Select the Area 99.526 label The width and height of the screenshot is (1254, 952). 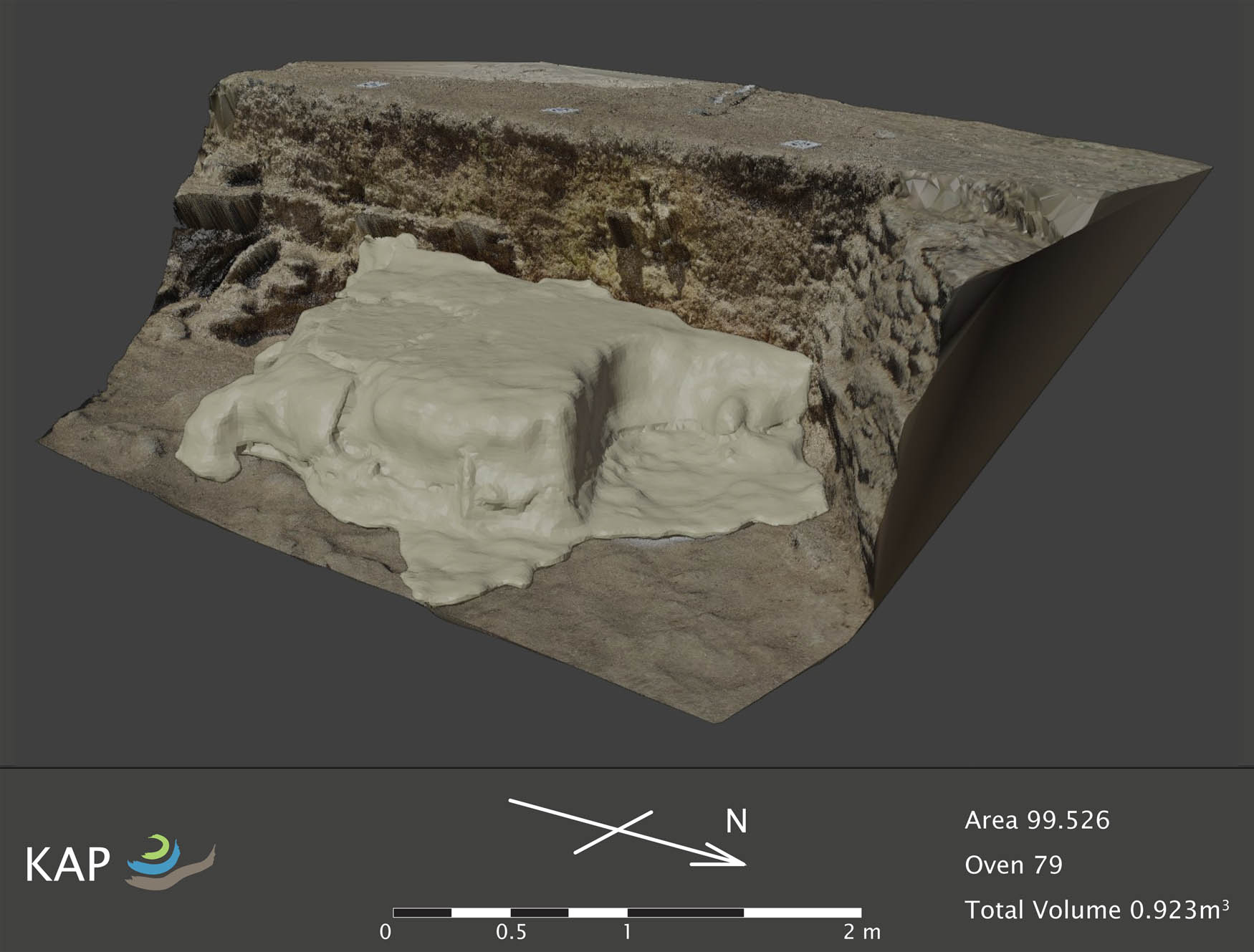pyautogui.click(x=1036, y=820)
